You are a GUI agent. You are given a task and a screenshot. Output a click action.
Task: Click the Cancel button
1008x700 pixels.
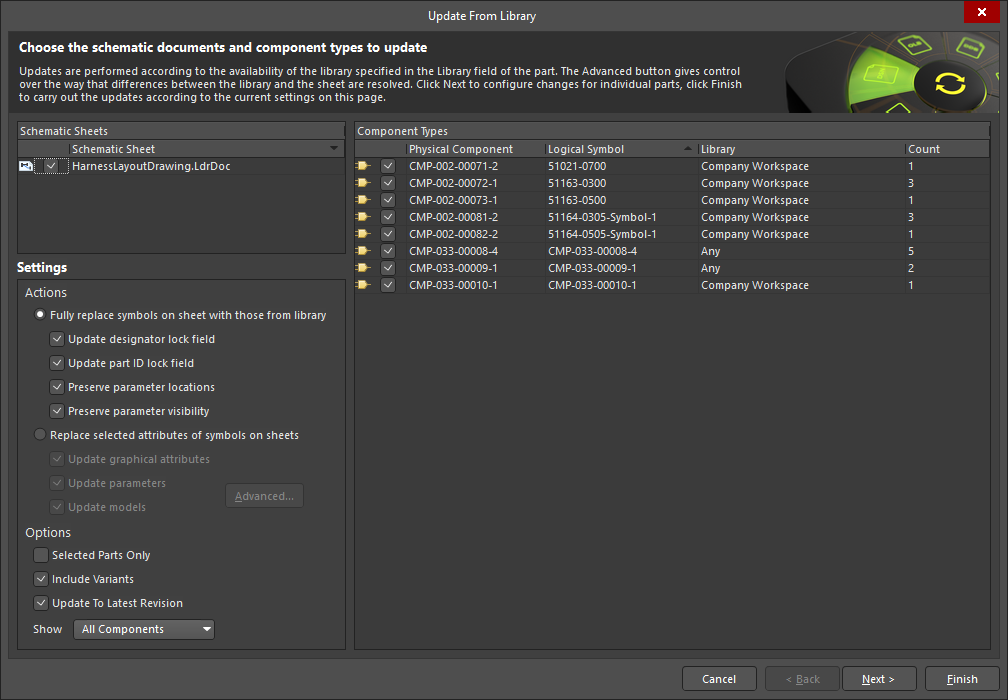[x=719, y=679]
